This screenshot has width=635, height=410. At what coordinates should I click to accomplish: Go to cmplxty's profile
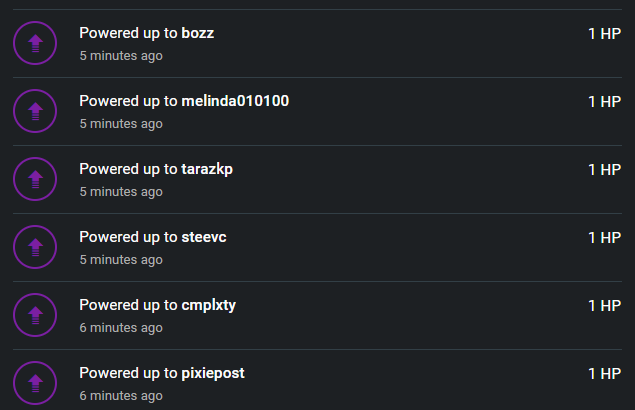click(x=209, y=306)
